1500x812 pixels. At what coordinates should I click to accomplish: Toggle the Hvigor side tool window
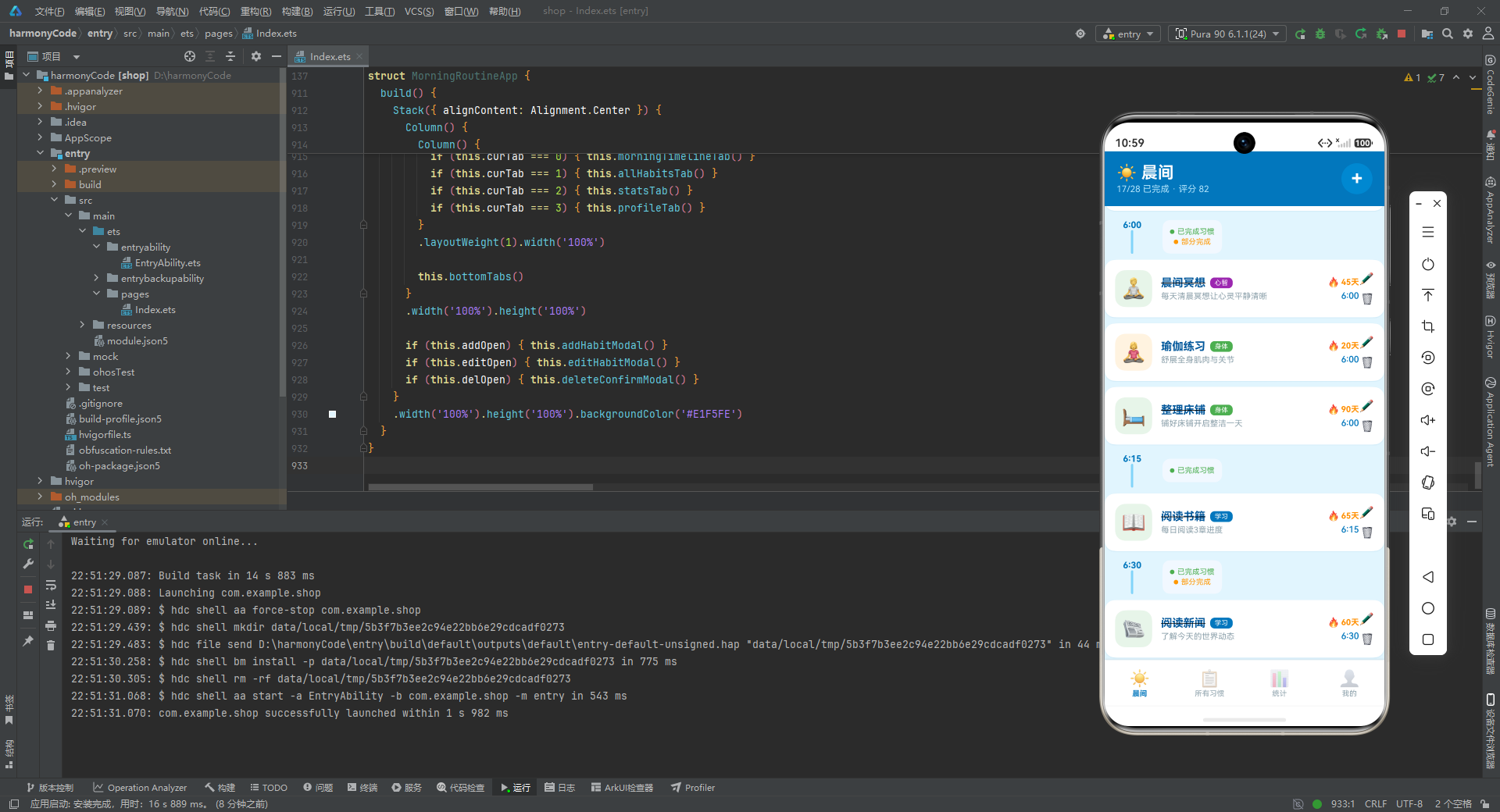tap(1491, 338)
